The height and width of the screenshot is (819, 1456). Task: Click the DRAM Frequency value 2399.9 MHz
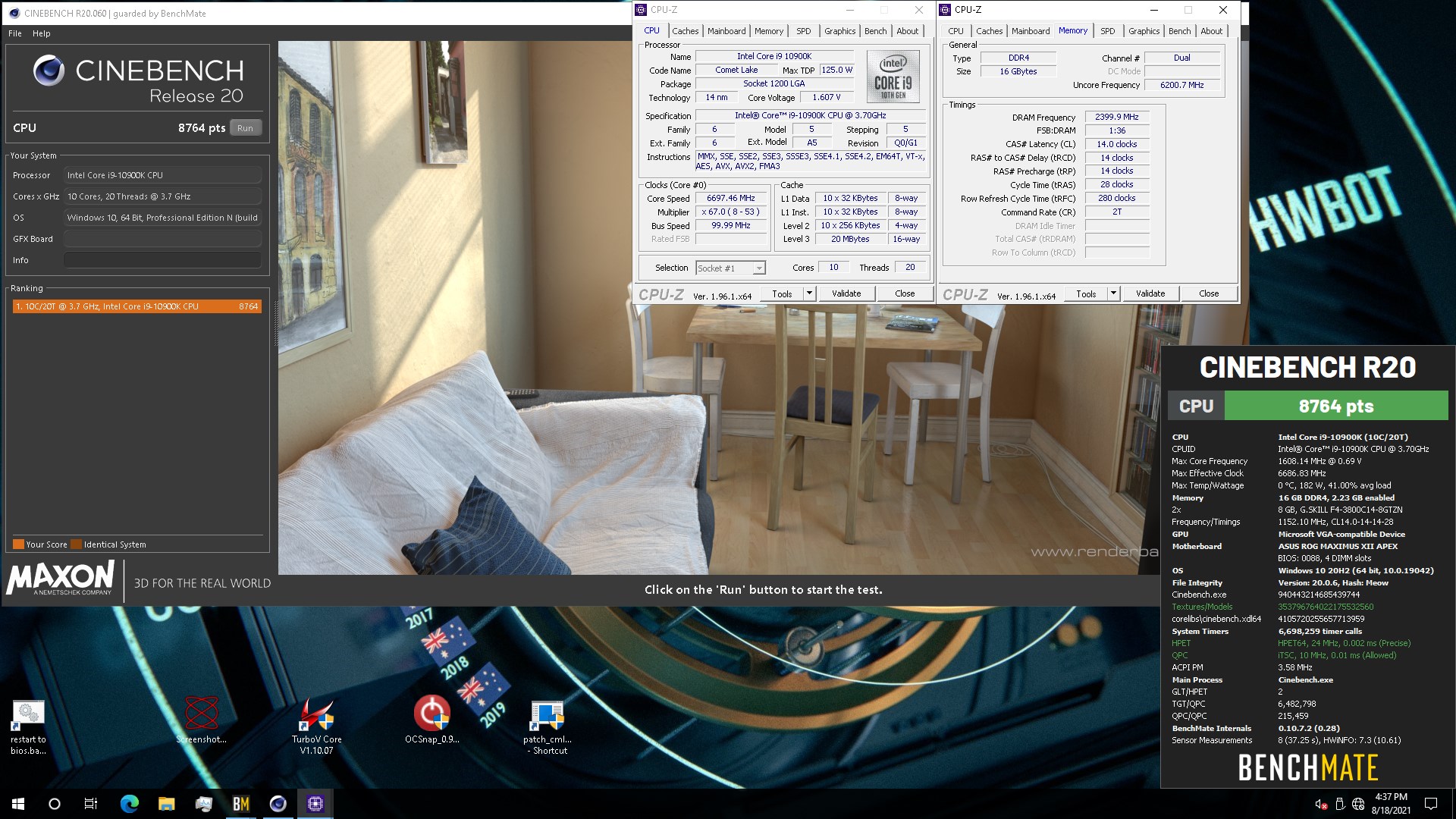[x=1116, y=117]
